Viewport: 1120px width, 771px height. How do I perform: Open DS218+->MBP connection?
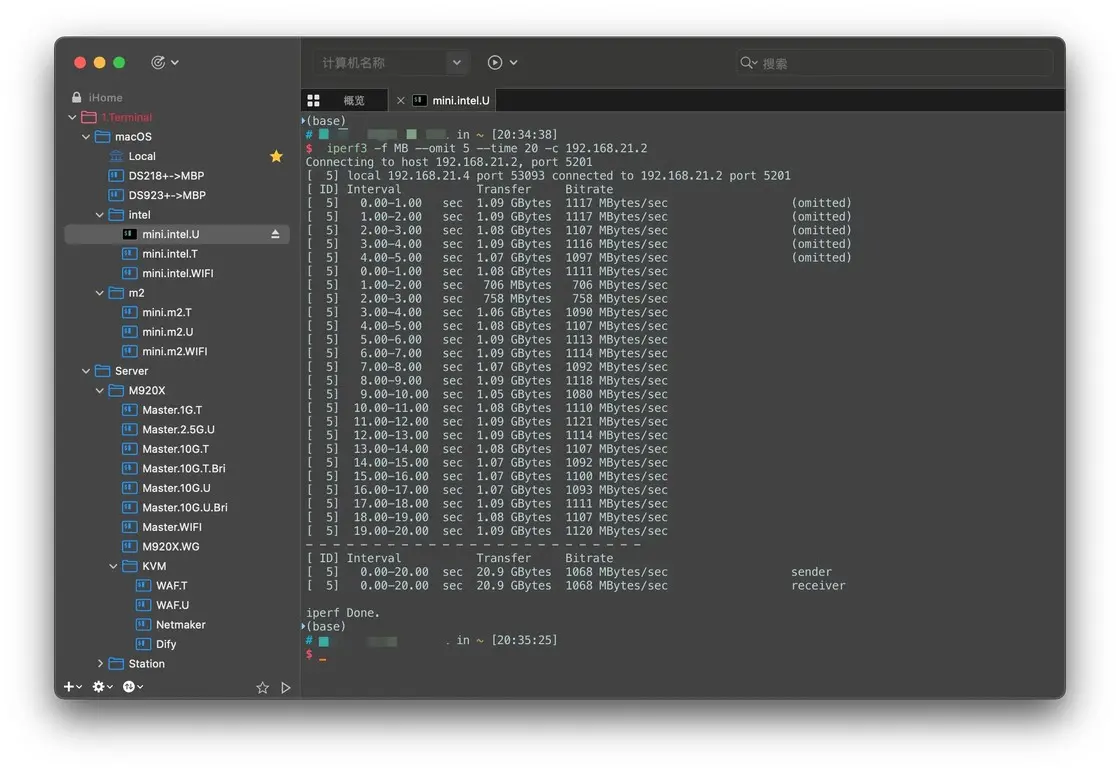coord(166,176)
